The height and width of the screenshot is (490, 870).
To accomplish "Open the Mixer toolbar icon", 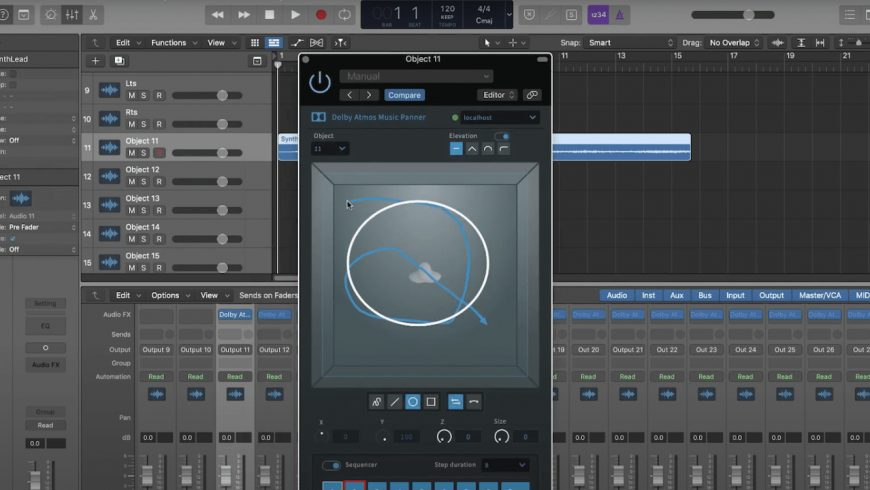I will pyautogui.click(x=72, y=15).
